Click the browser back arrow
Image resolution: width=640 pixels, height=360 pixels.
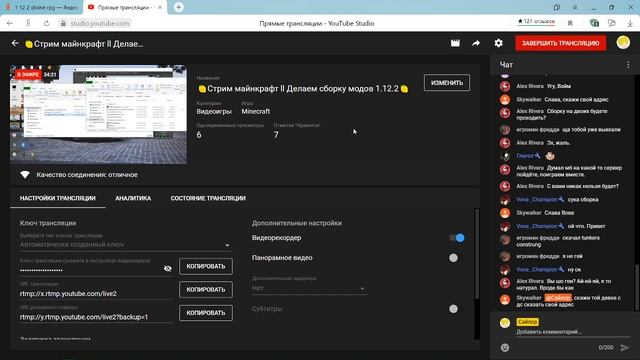tap(10, 23)
